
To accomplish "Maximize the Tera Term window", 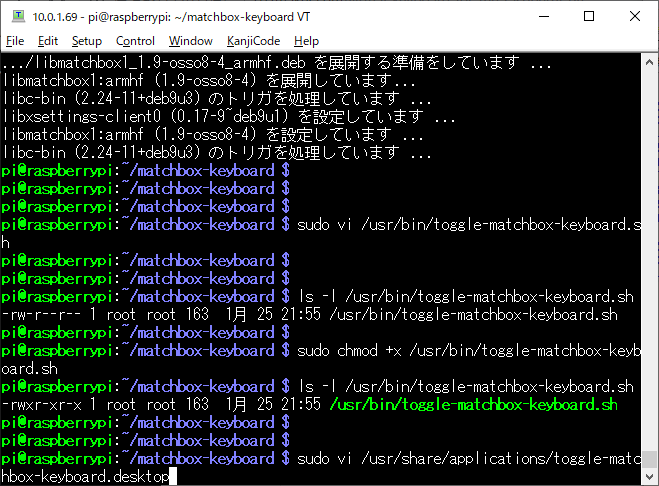I will (x=589, y=16).
